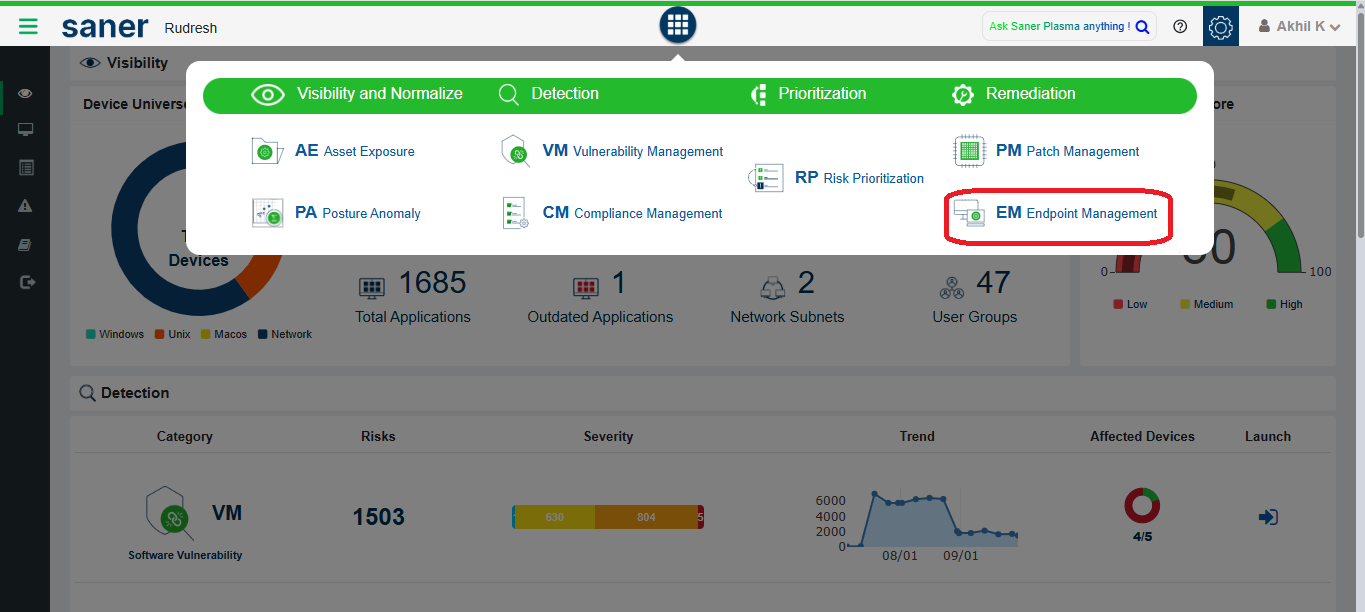
Task: Click the Posture Anomaly module icon
Action: (x=267, y=213)
